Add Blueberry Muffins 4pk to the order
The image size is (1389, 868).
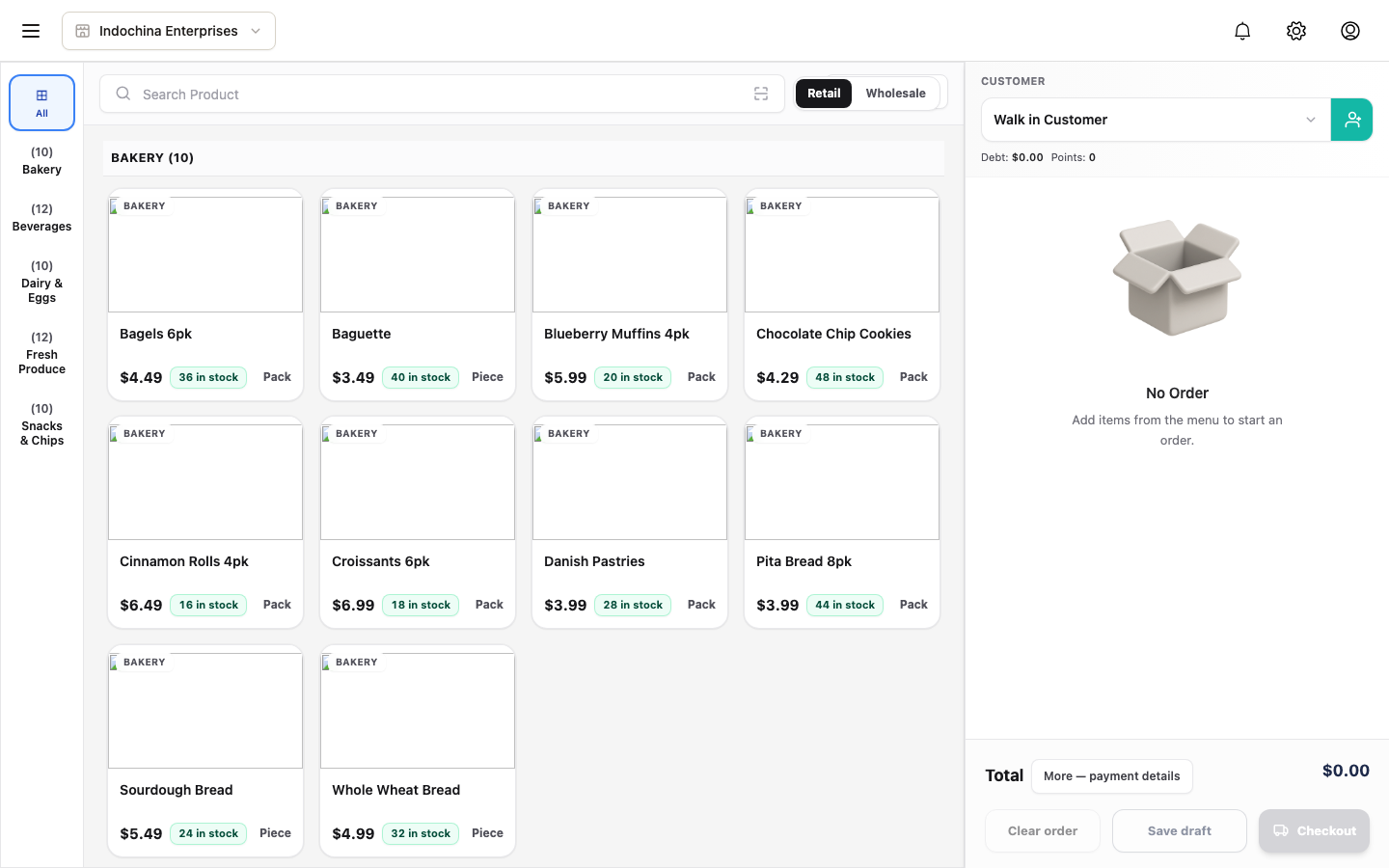(x=630, y=294)
